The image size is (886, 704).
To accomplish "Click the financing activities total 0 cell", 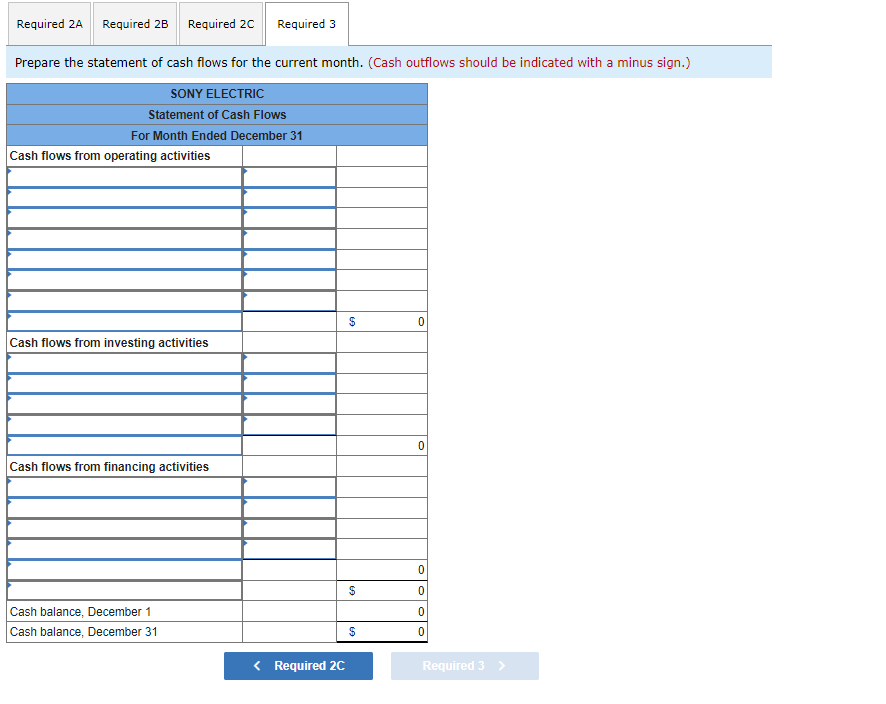I will pos(382,570).
